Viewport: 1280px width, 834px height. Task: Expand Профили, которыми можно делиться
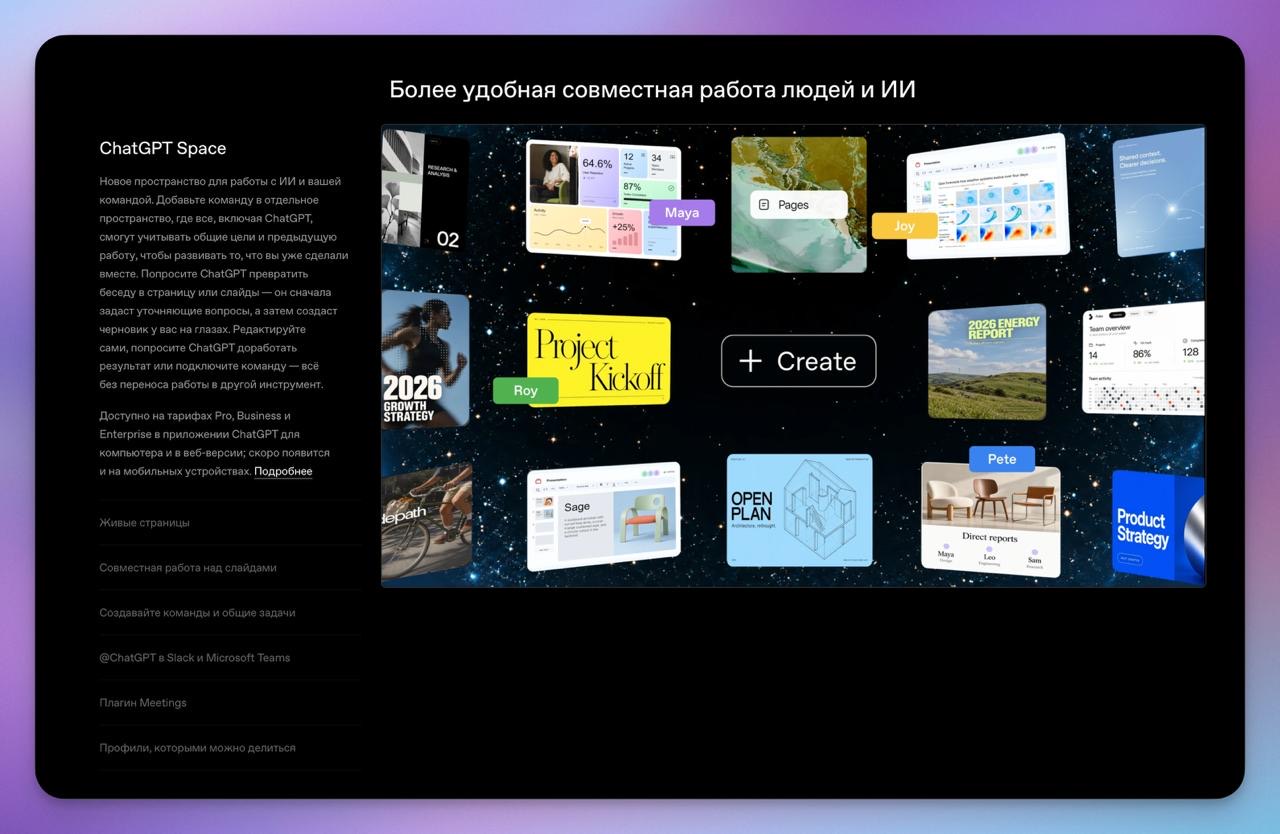pos(229,748)
